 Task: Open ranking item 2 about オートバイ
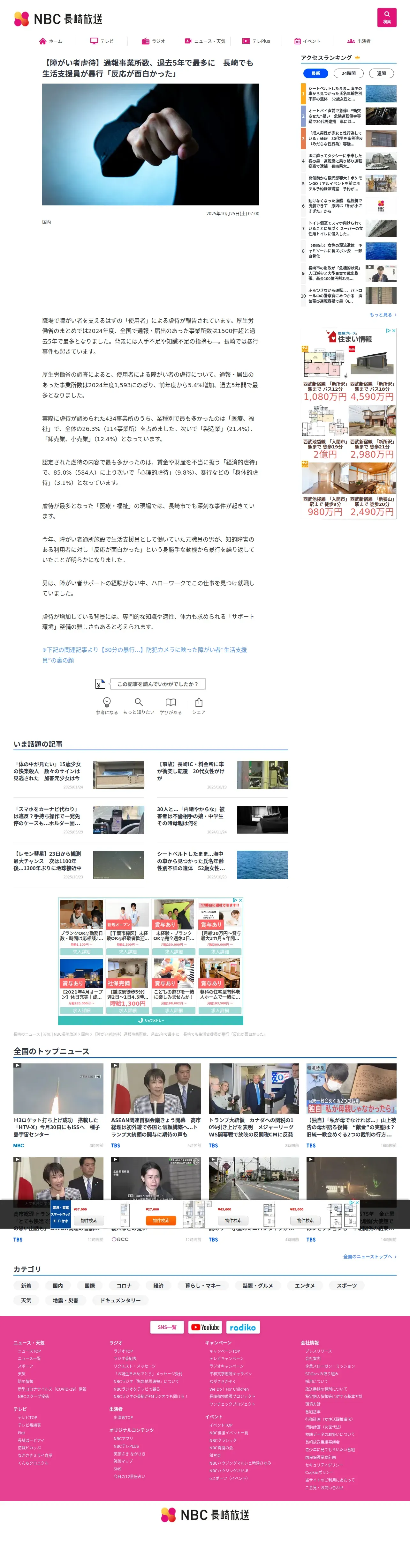348,116
